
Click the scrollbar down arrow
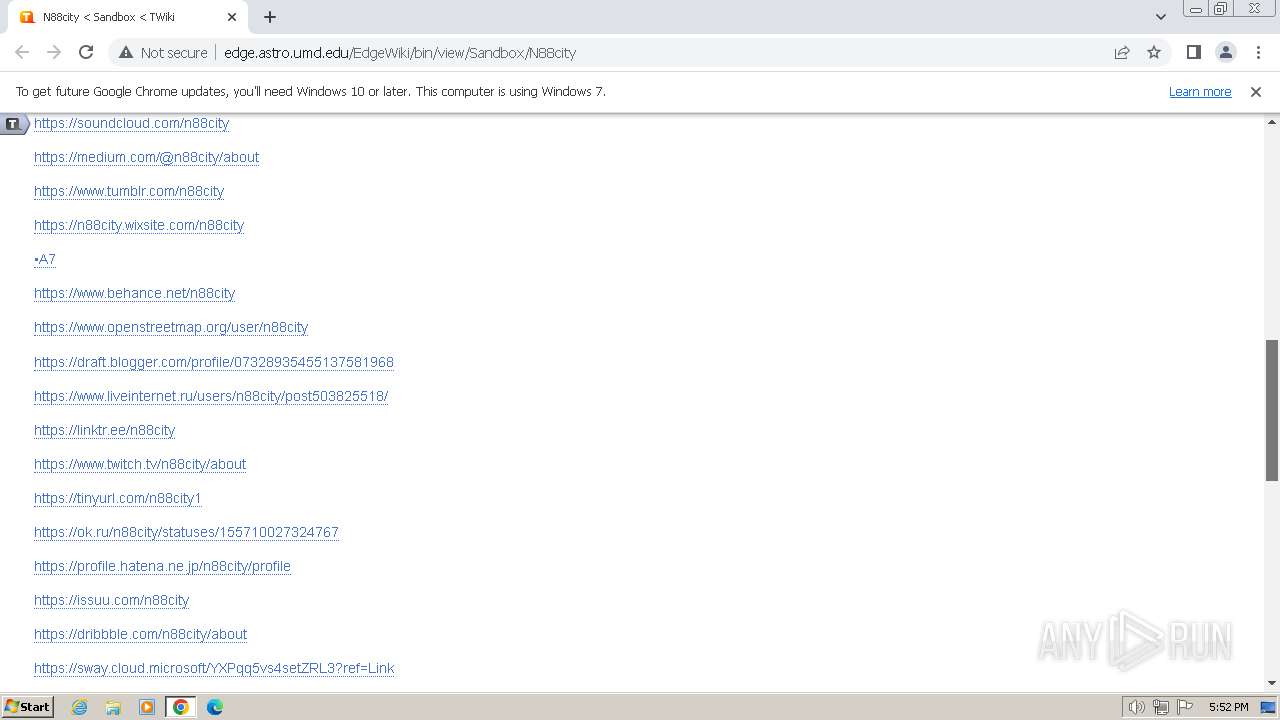1272,683
